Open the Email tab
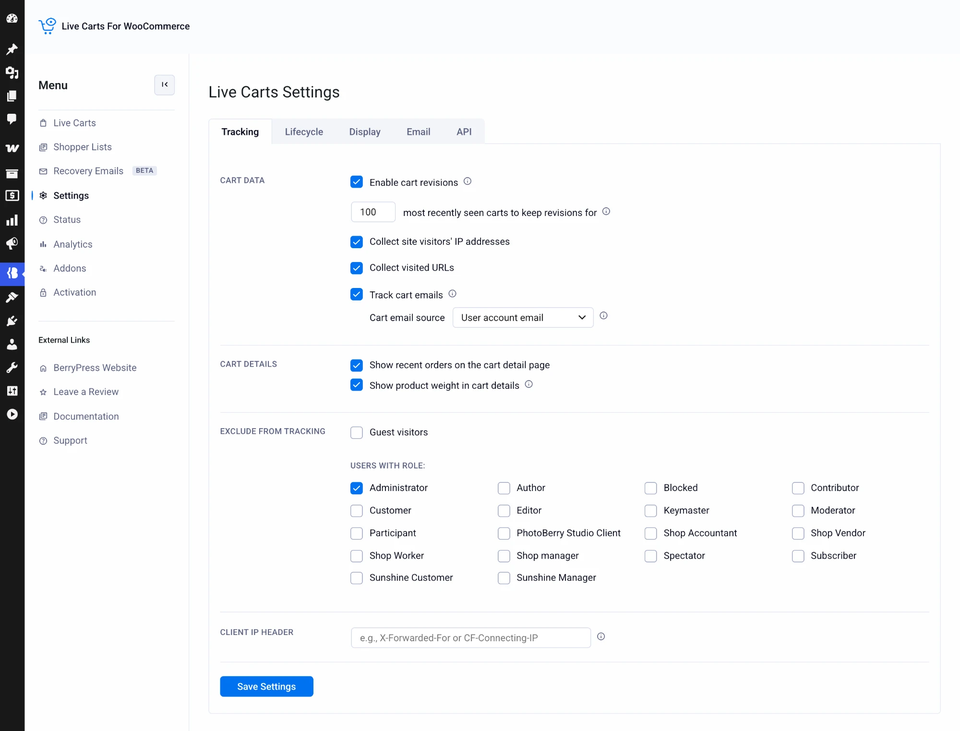Image resolution: width=960 pixels, height=731 pixels. tap(418, 132)
